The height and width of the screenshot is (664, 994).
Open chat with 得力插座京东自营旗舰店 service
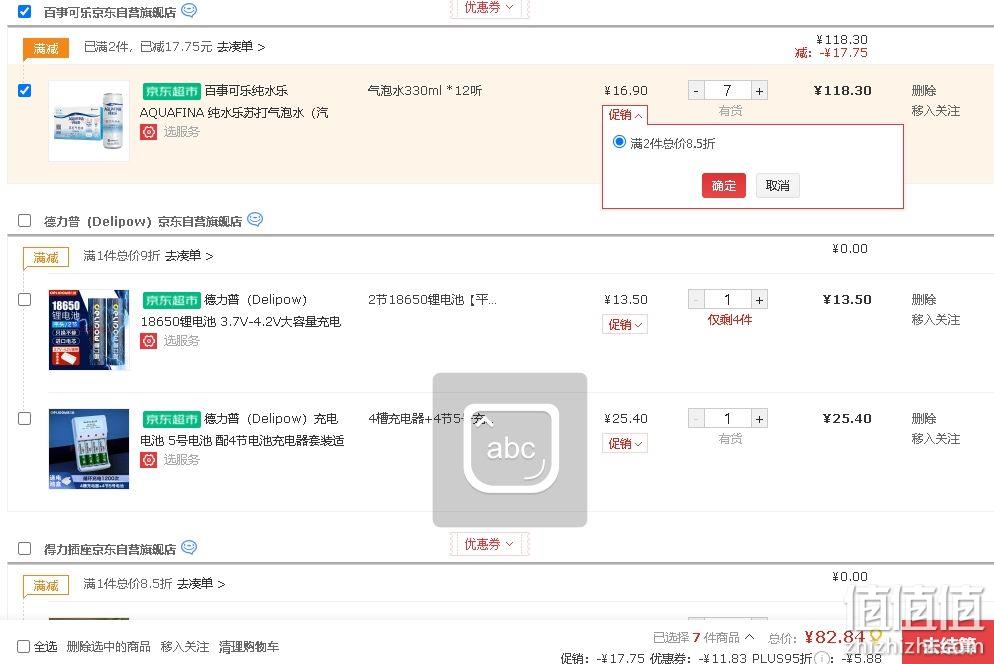pyautogui.click(x=189, y=547)
